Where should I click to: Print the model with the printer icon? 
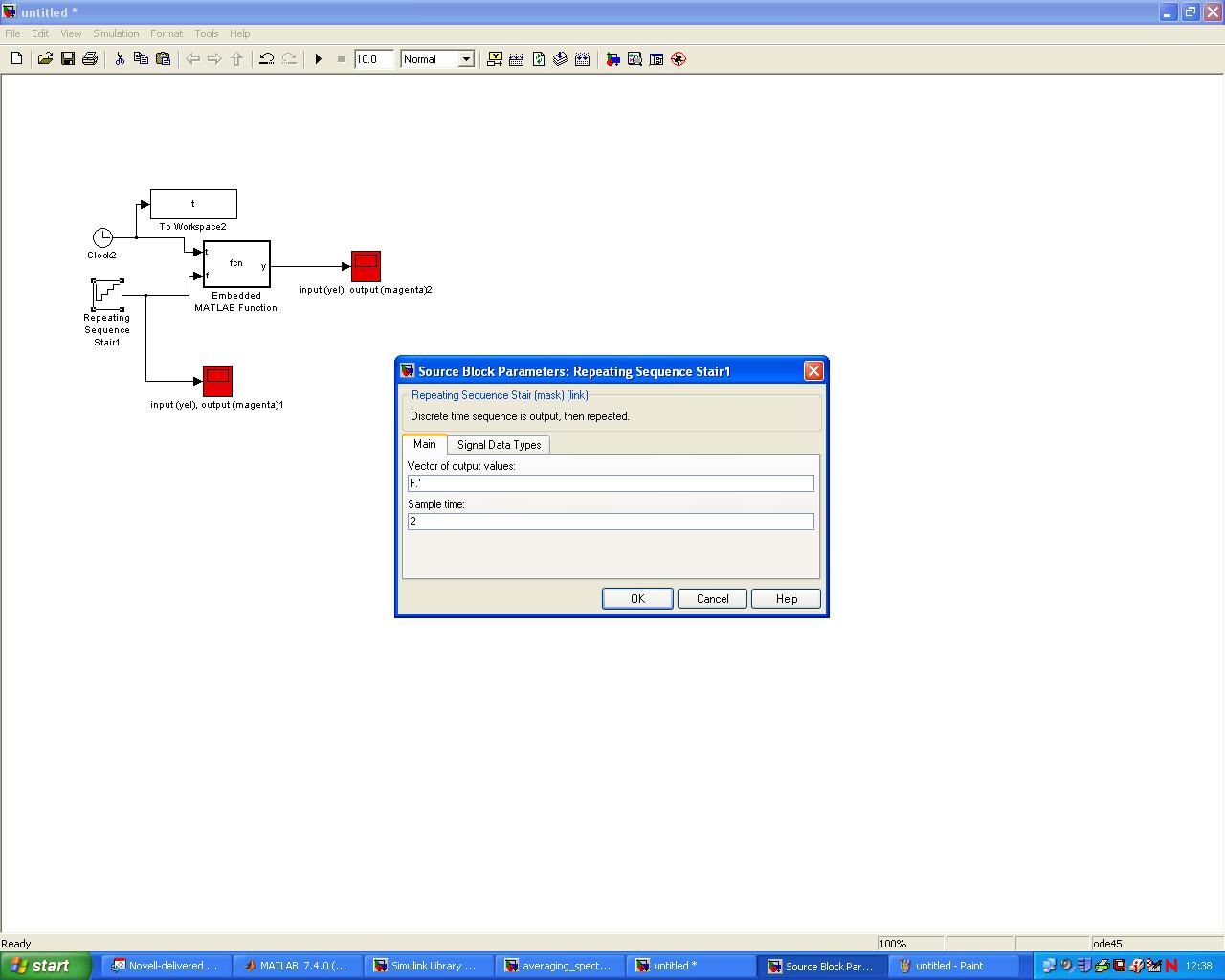90,59
